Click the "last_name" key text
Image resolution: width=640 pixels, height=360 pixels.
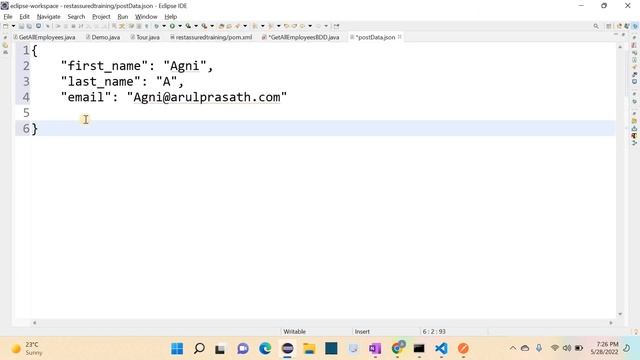tap(101, 82)
